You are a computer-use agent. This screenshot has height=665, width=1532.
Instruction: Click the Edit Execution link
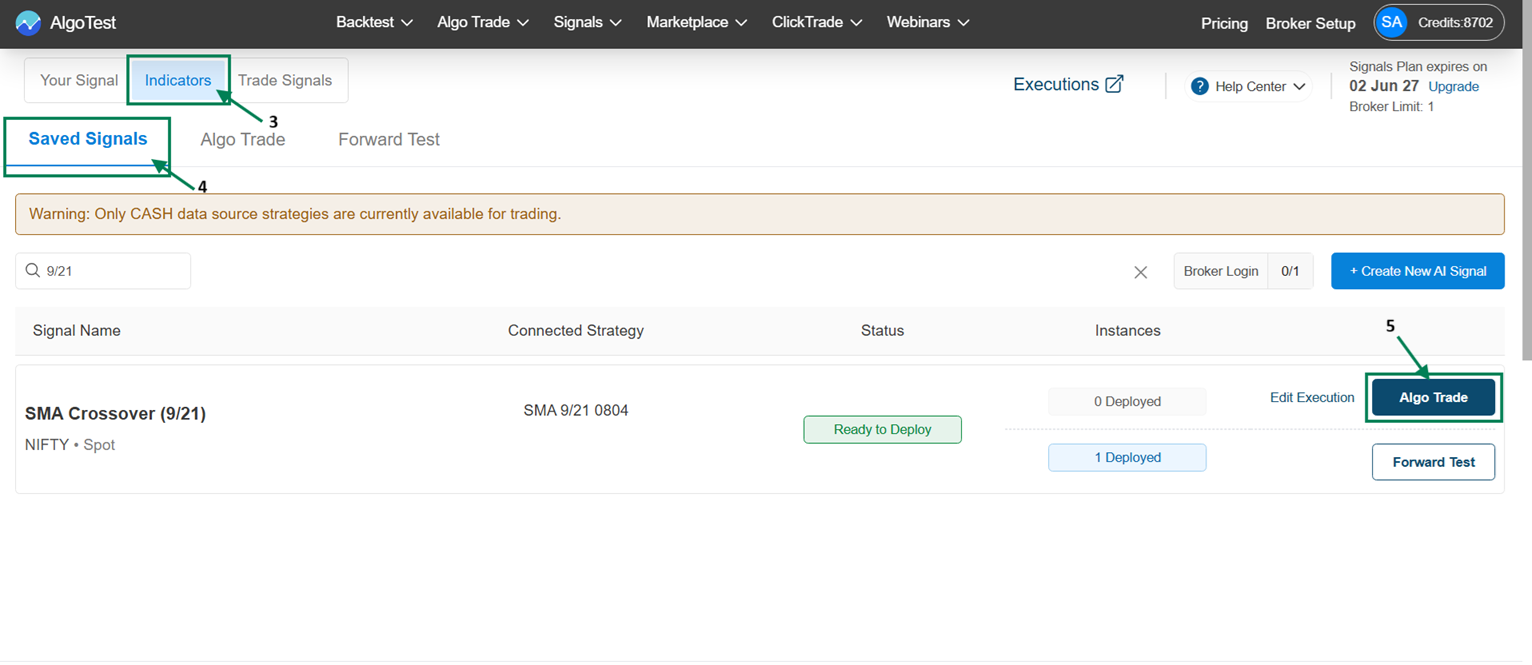pos(1312,398)
